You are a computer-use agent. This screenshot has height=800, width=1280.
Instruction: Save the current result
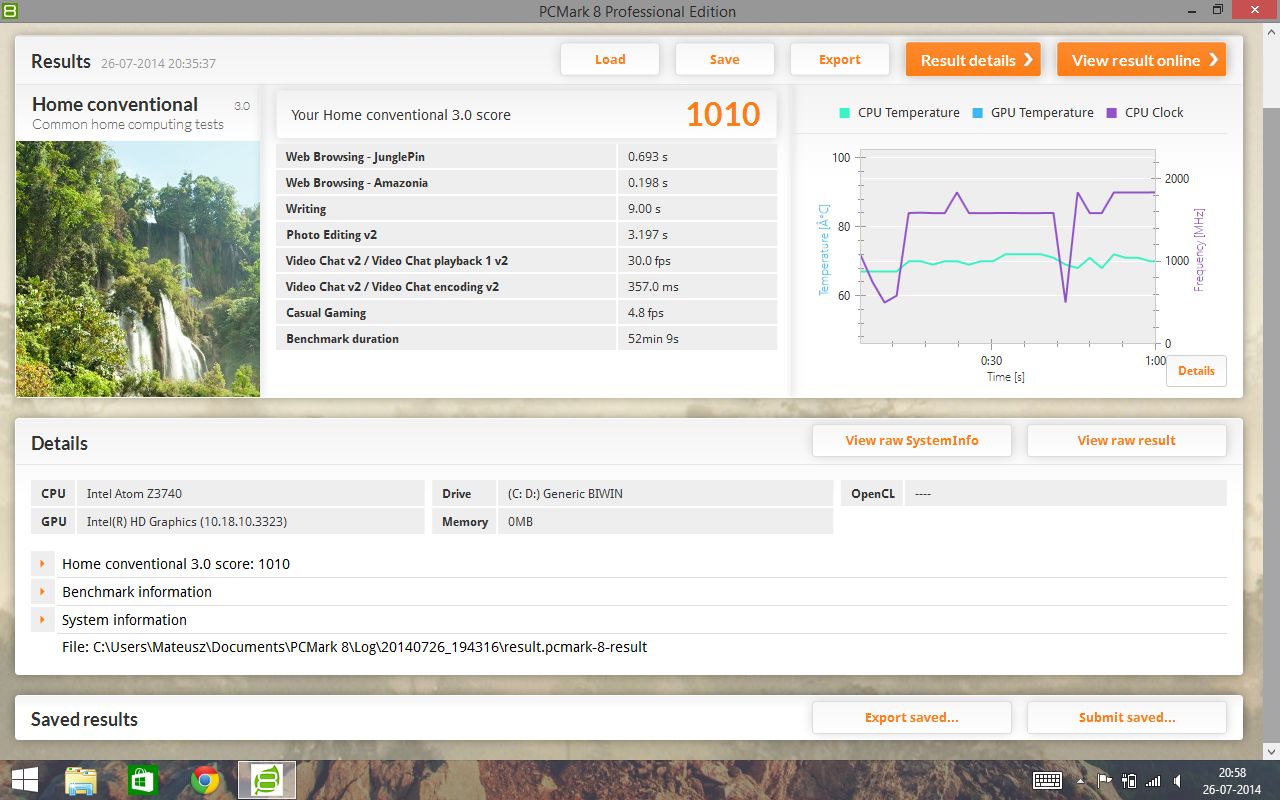[725, 59]
